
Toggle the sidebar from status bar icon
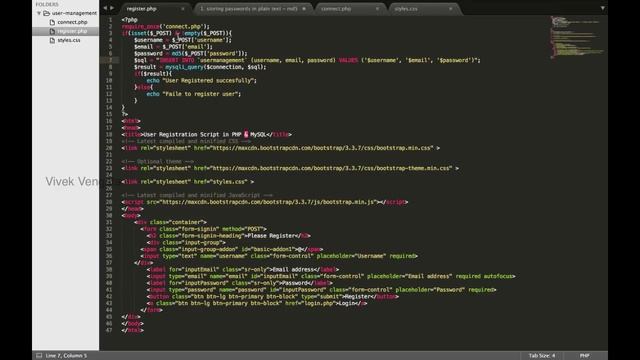coord(39,356)
